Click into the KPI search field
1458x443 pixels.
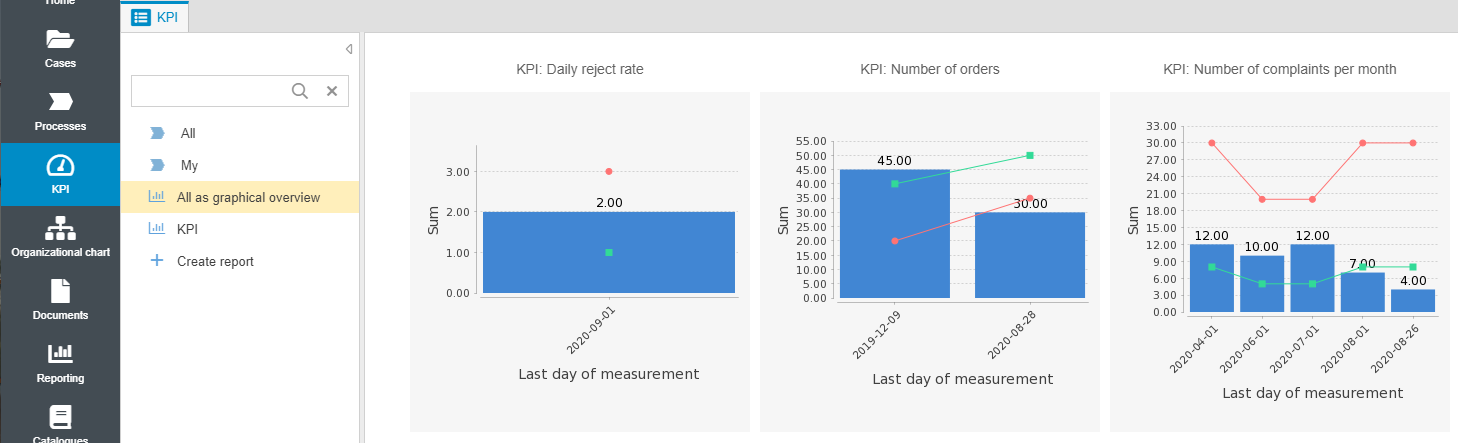210,91
